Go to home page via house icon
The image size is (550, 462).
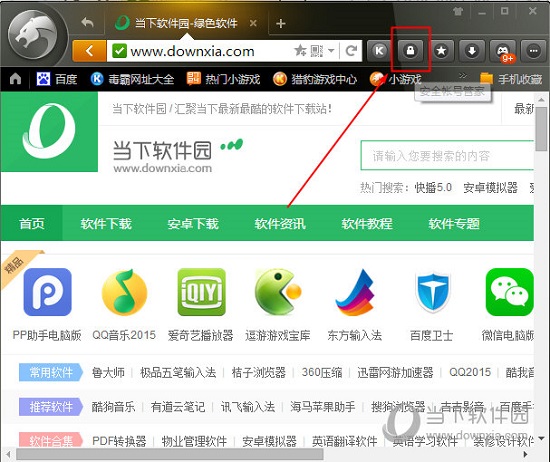(x=15, y=79)
